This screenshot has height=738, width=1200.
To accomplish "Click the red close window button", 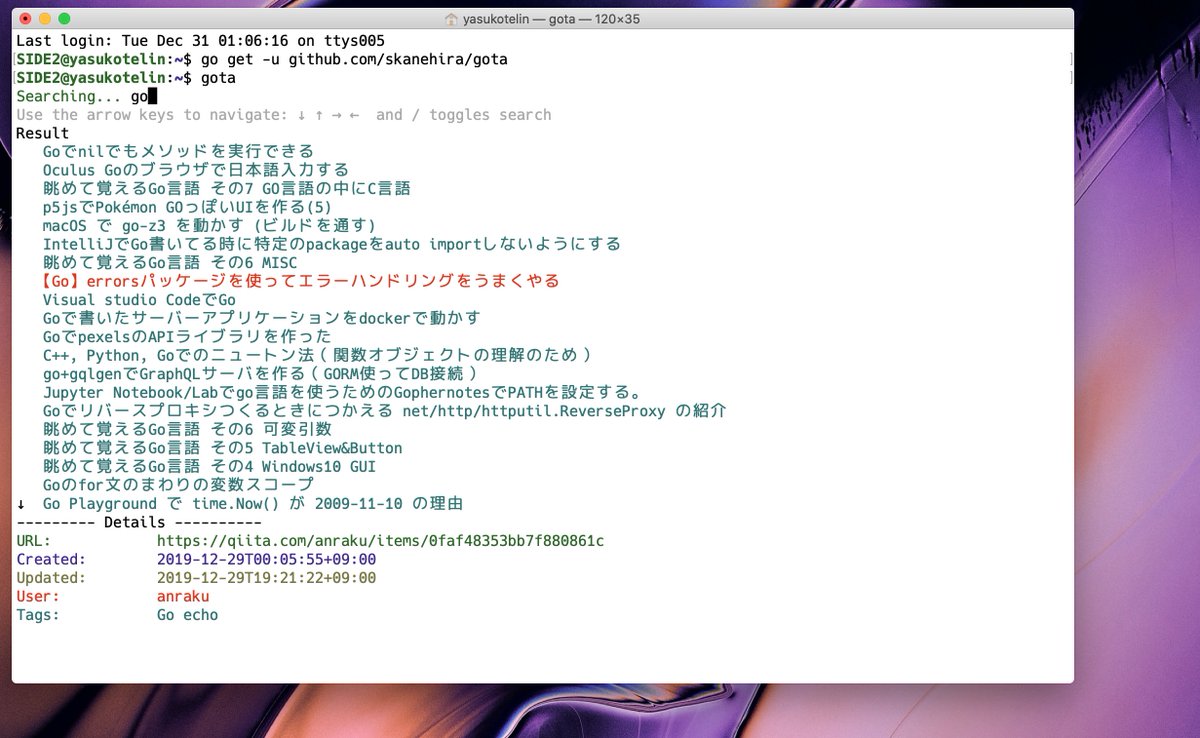I will click(x=26, y=19).
